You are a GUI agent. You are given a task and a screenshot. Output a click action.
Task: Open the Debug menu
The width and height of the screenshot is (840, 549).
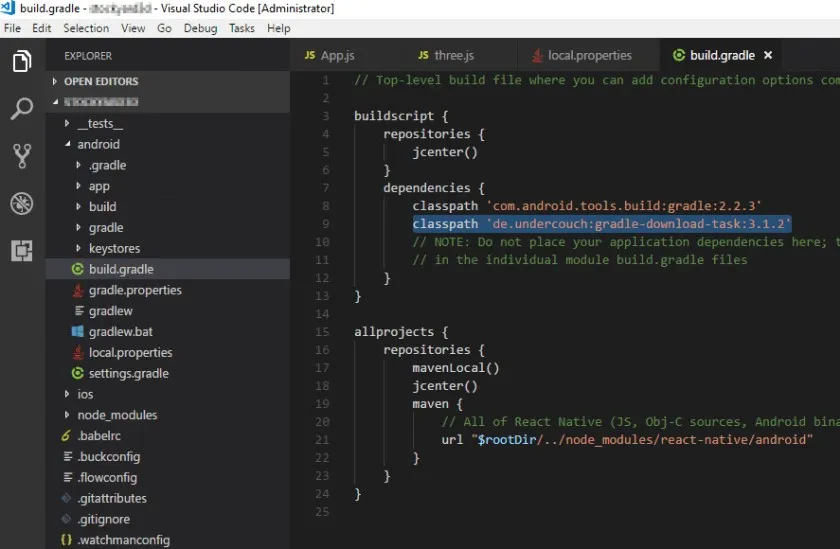[200, 28]
